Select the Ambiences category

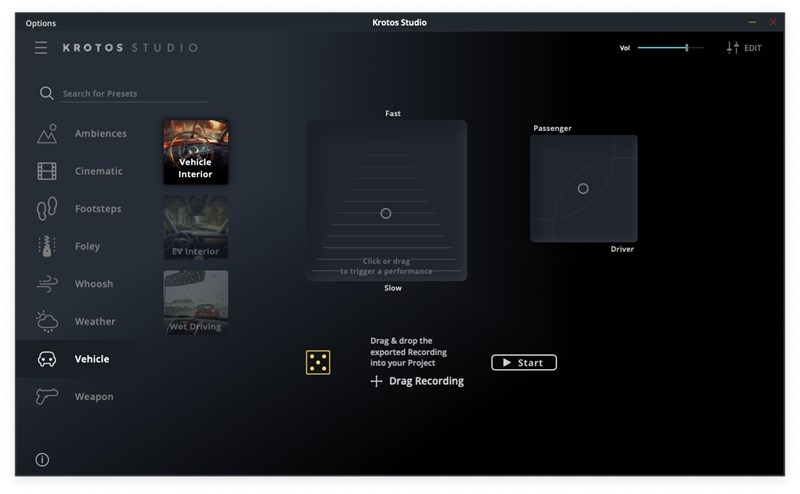tap(101, 134)
